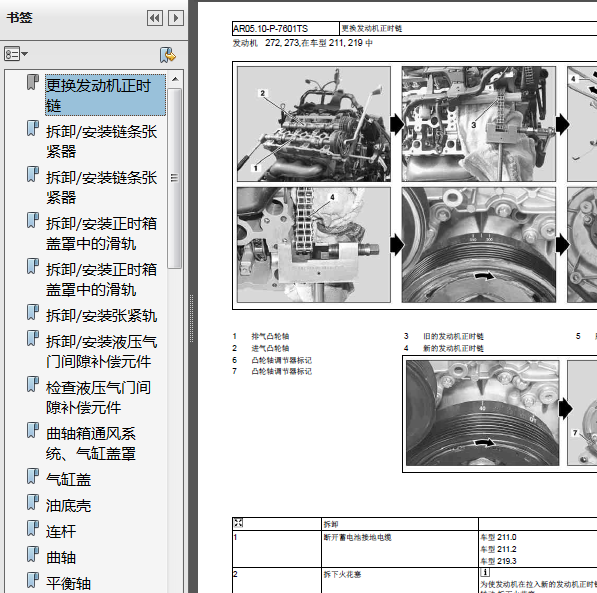The image size is (597, 593).
Task: Click the panel splitter grip handle
Action: [192, 318]
